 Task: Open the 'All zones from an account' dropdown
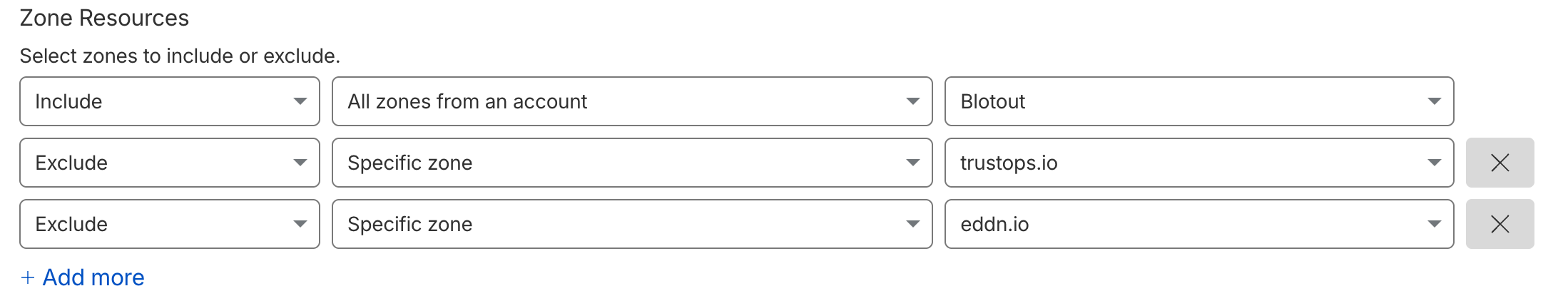tap(631, 101)
